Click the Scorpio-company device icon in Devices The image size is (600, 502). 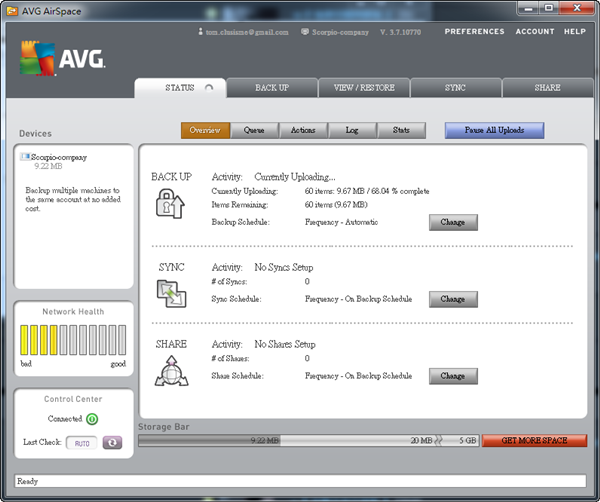(x=25, y=156)
